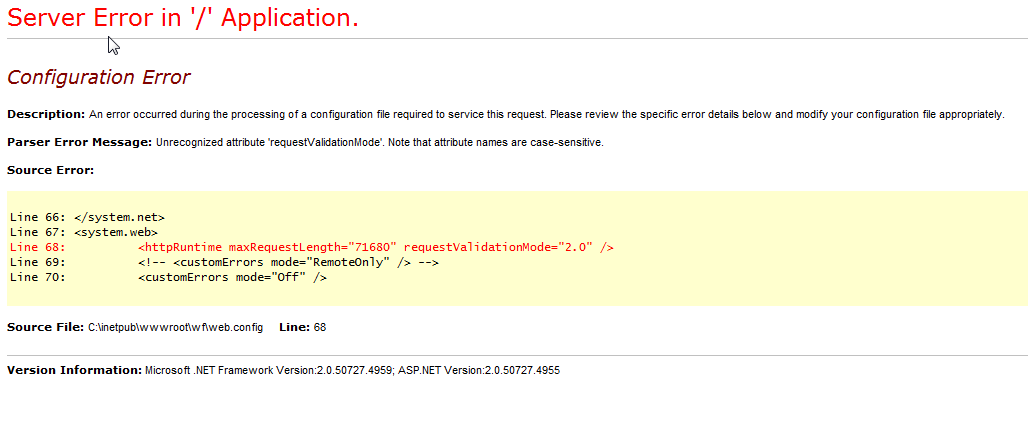
Task: Click the 'Unrecognized attribute requestValidationMode' message text
Action: pos(380,142)
